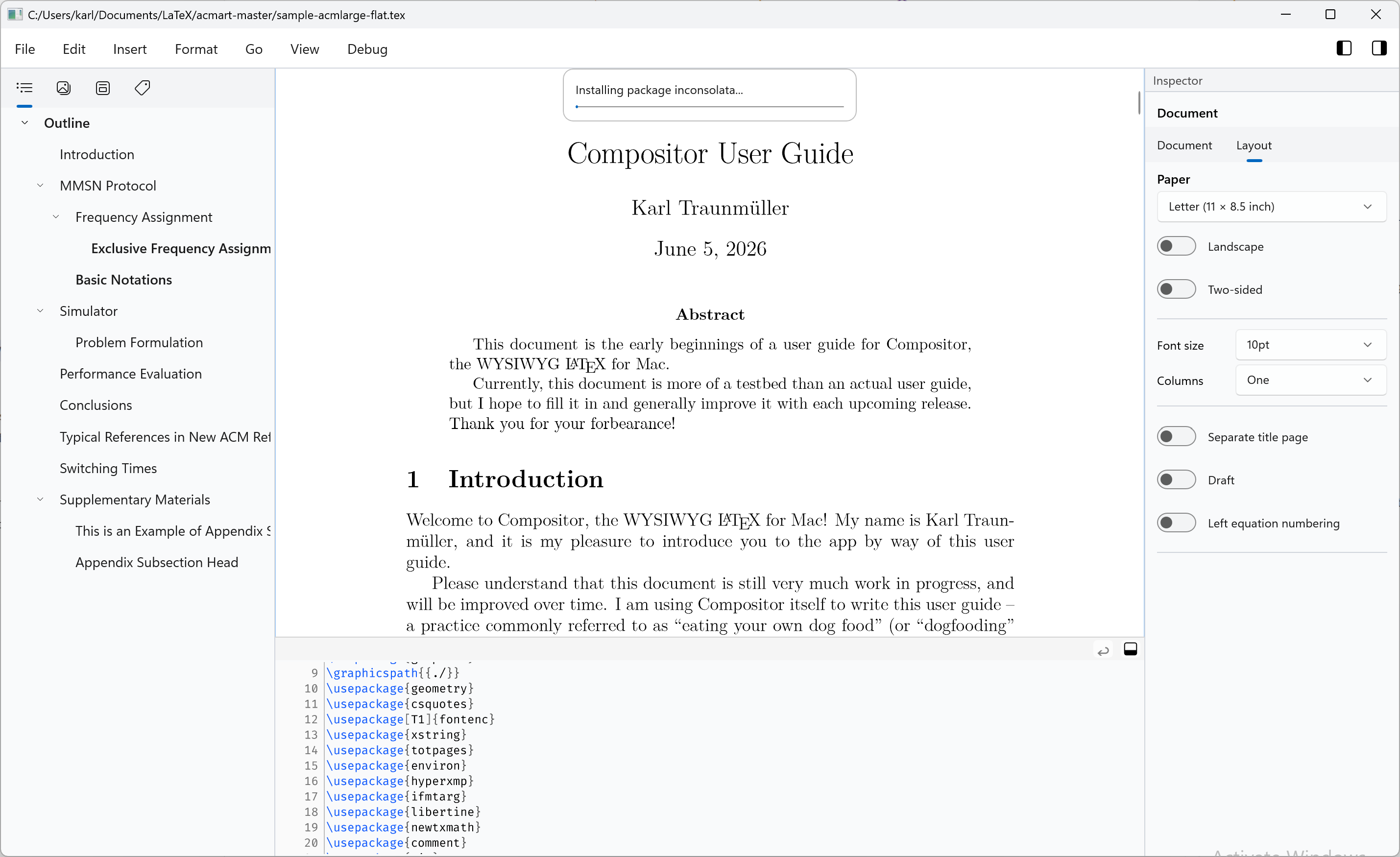Toggle the bottom source pane icon
The image size is (1400, 857).
1130,649
